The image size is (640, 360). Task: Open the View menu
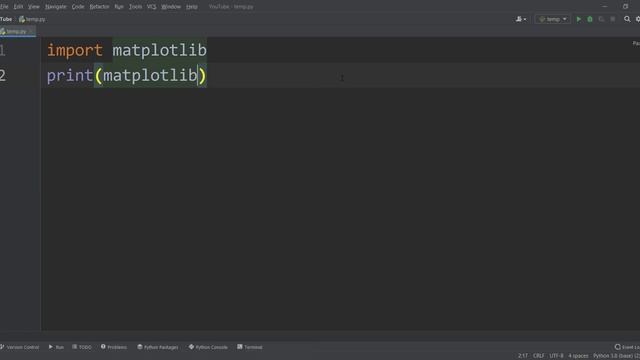click(34, 7)
